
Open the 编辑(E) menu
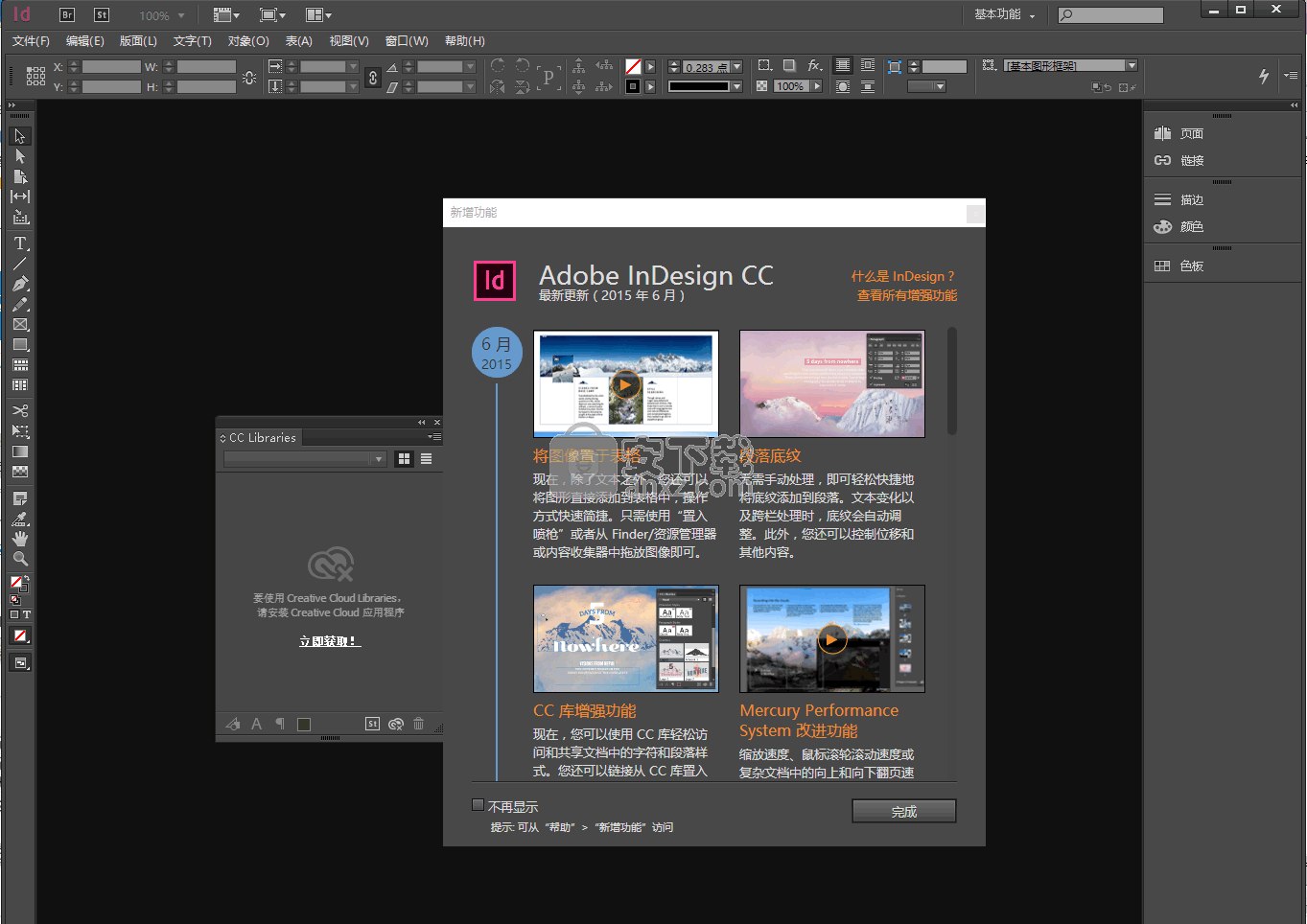click(85, 41)
